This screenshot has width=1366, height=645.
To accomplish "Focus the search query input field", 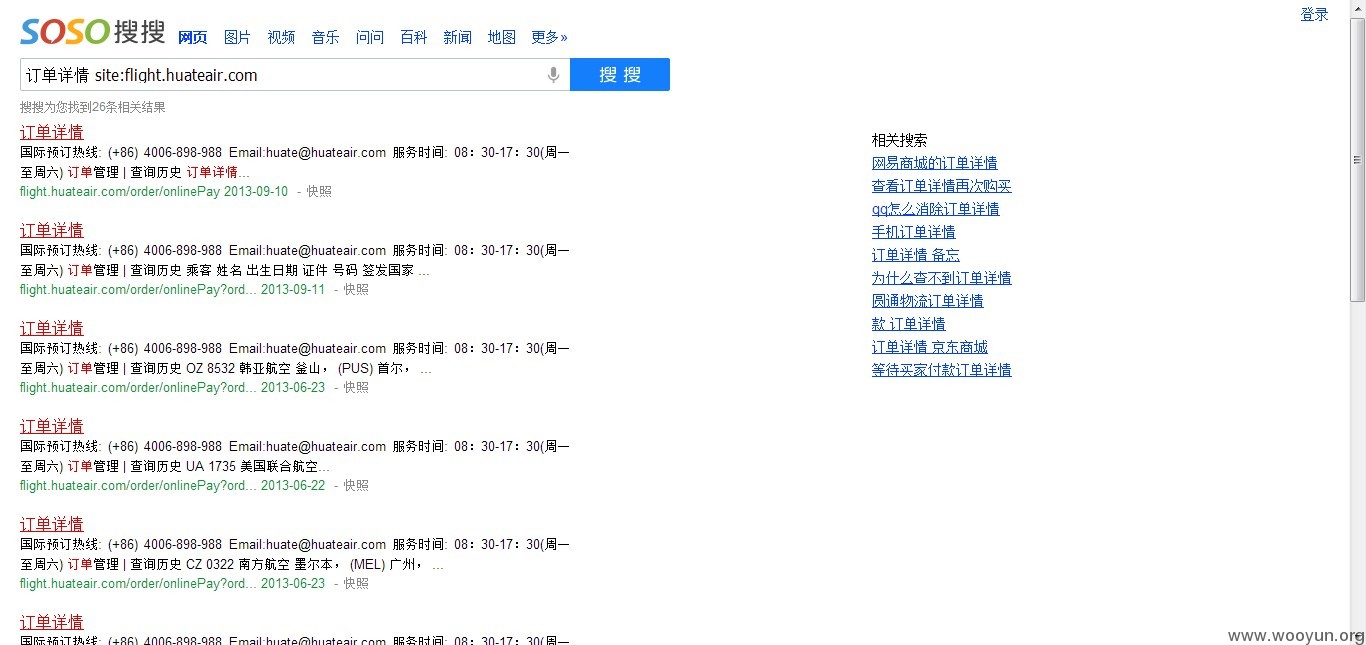I will [283, 75].
